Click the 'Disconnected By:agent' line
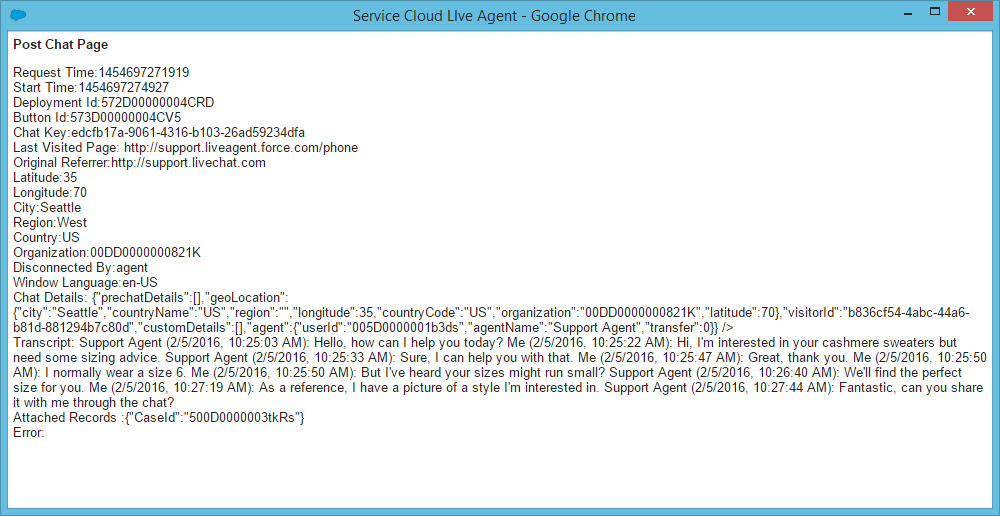 (81, 268)
